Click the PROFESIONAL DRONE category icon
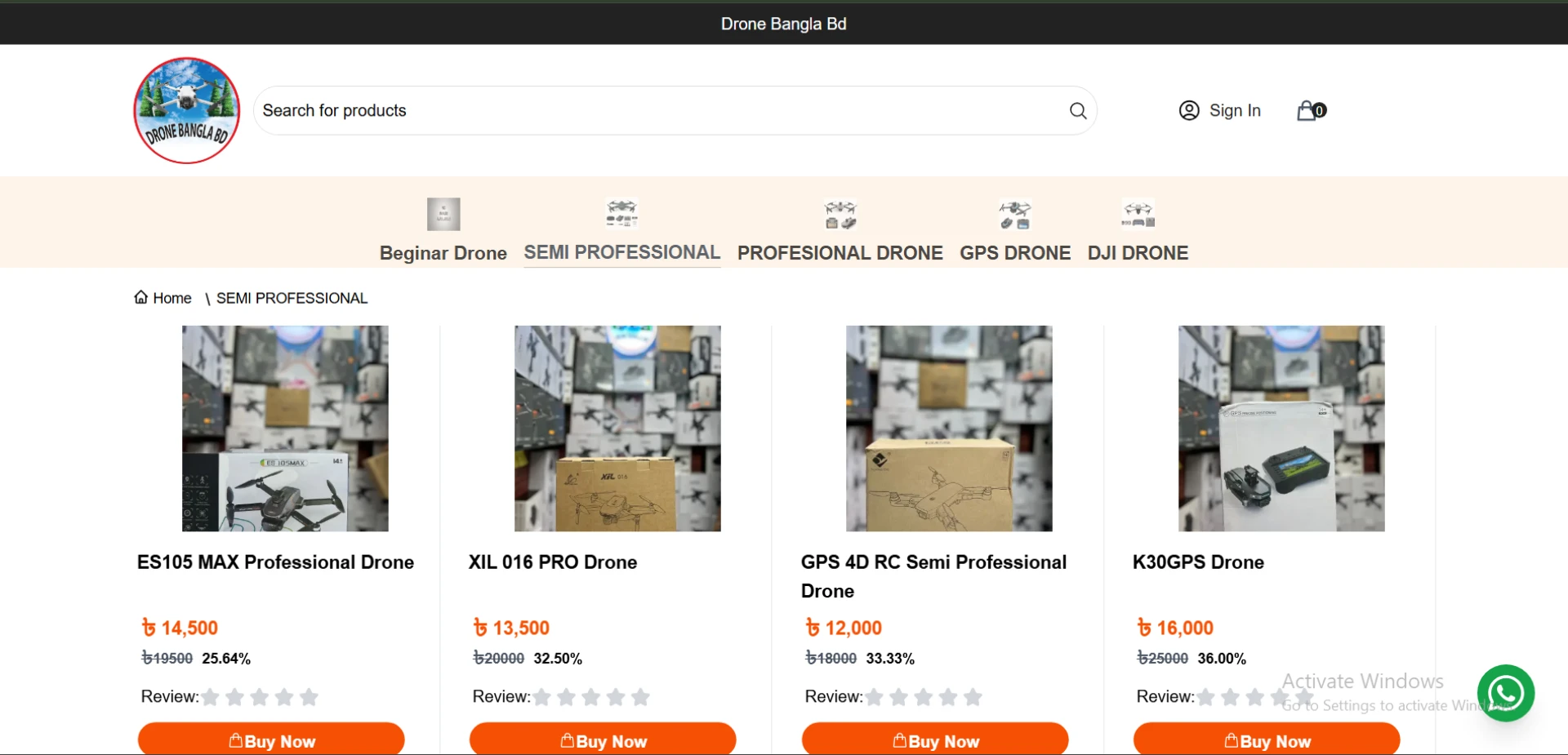The image size is (1568, 755). pyautogui.click(x=840, y=215)
